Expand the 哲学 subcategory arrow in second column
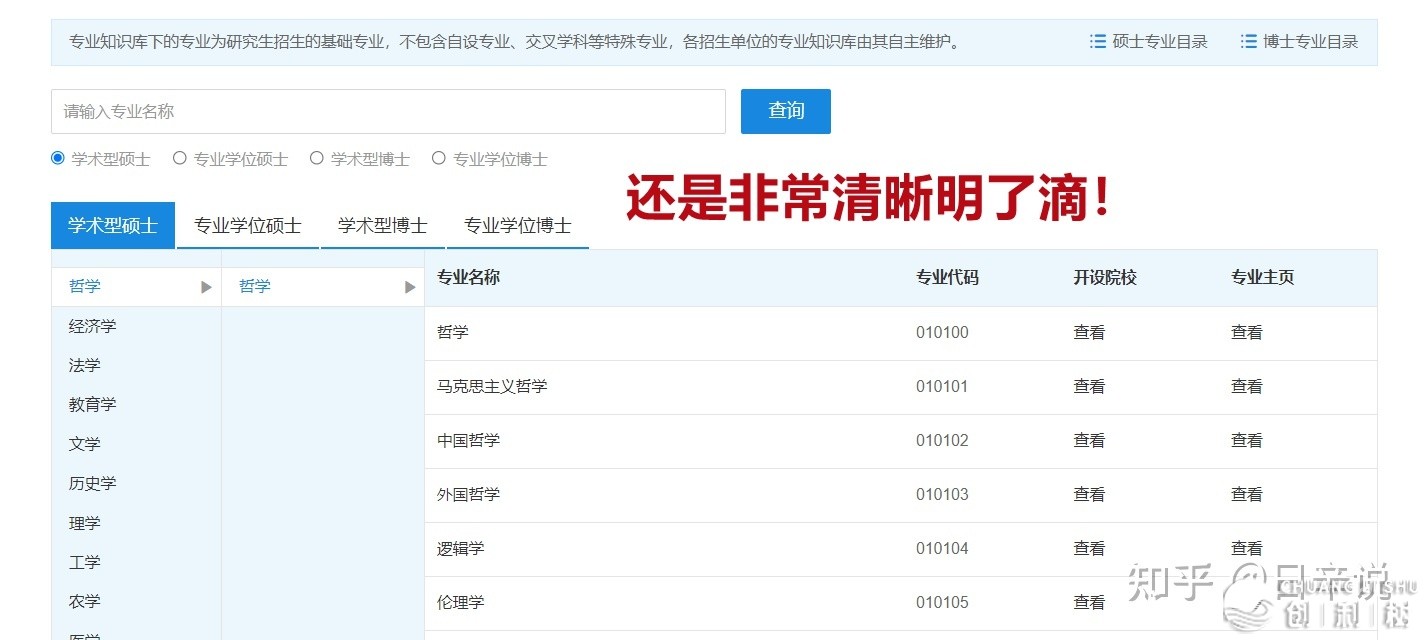 coord(410,287)
